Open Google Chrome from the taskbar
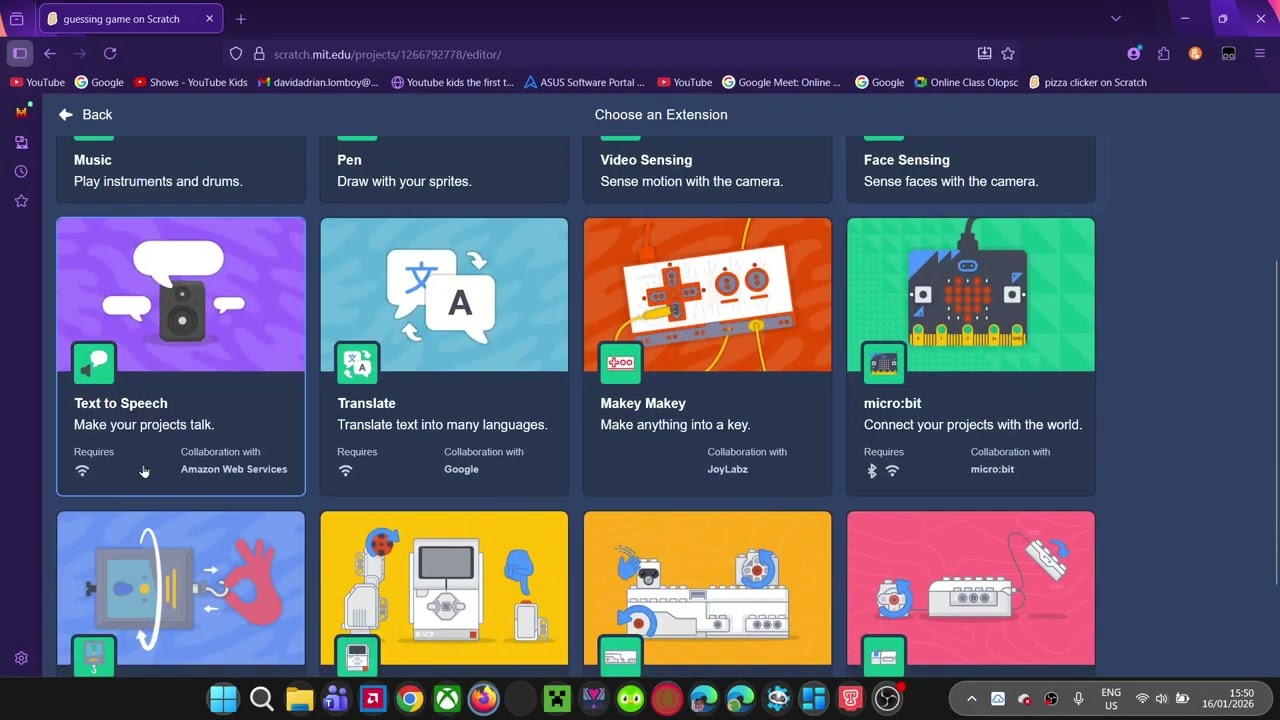The width and height of the screenshot is (1280, 720). 410,698
